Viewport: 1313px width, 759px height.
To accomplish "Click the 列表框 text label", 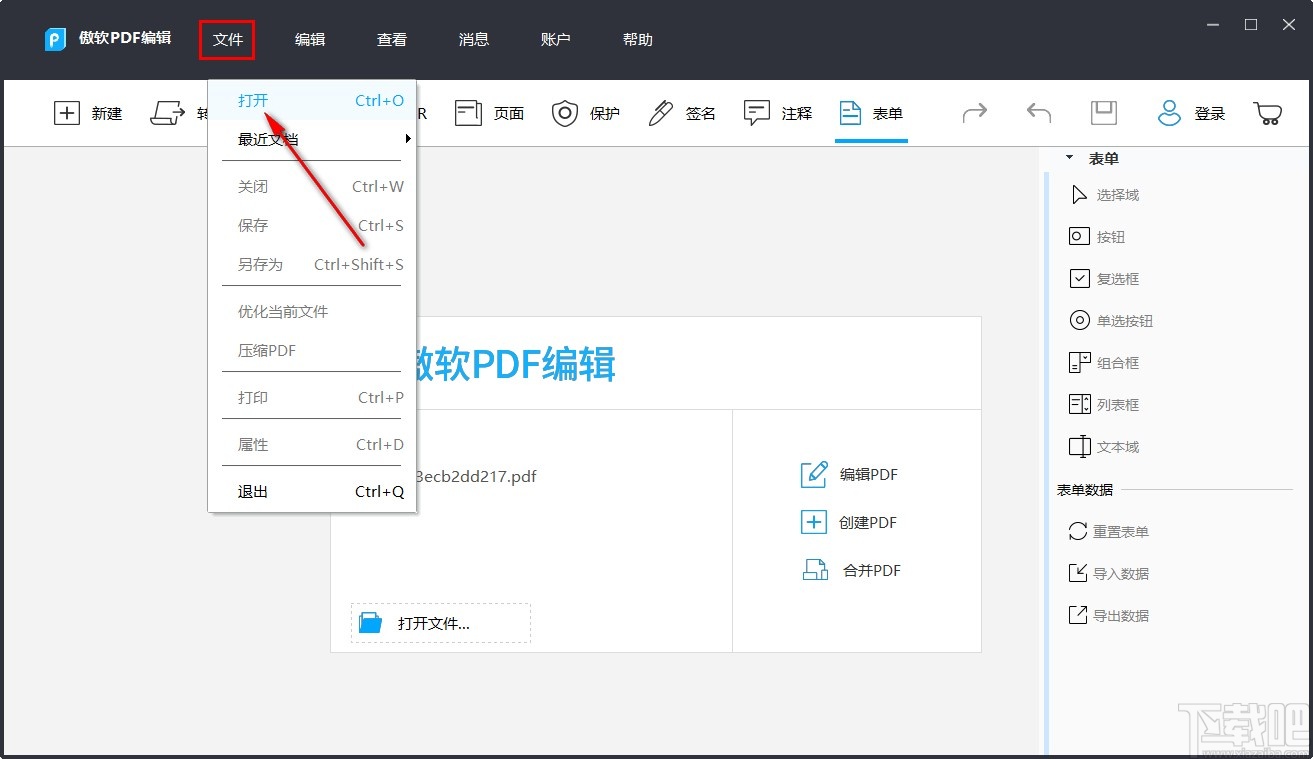I will coord(1118,406).
